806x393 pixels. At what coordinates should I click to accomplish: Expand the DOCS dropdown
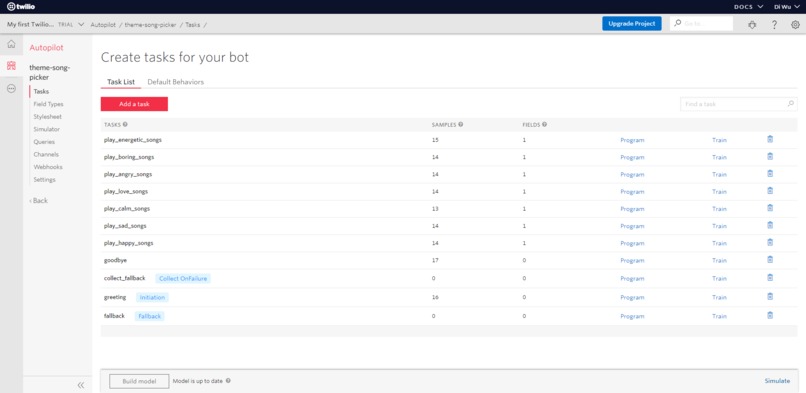[748, 7]
